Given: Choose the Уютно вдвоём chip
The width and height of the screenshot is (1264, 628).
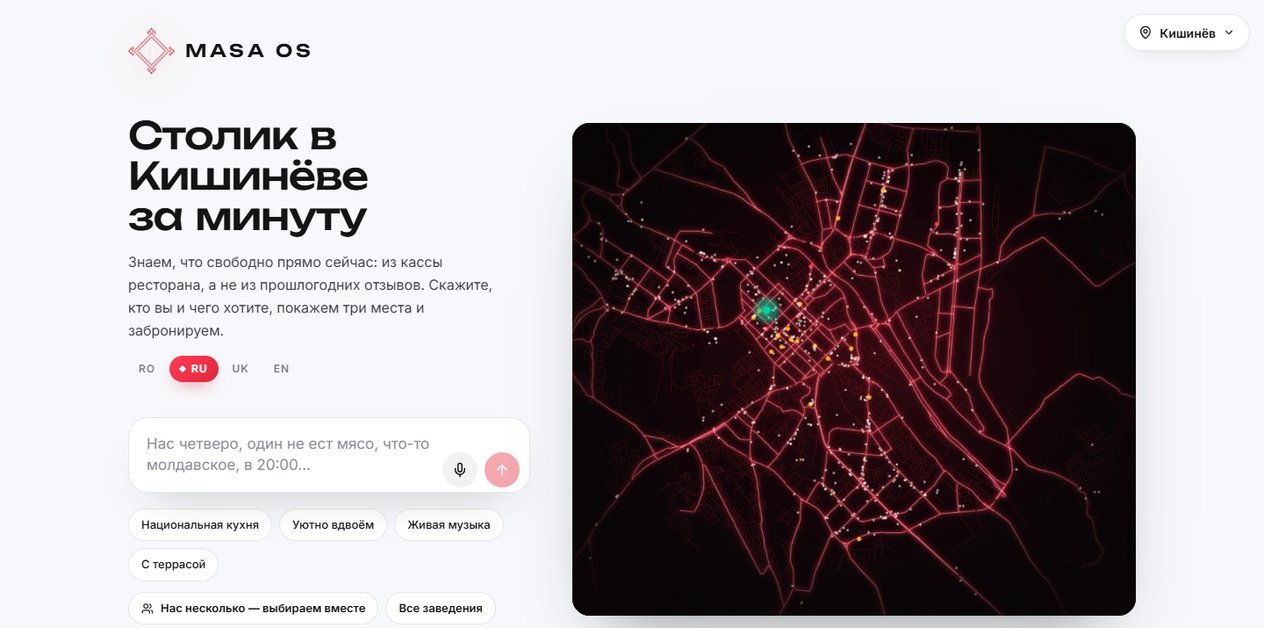Looking at the screenshot, I should coord(333,525).
